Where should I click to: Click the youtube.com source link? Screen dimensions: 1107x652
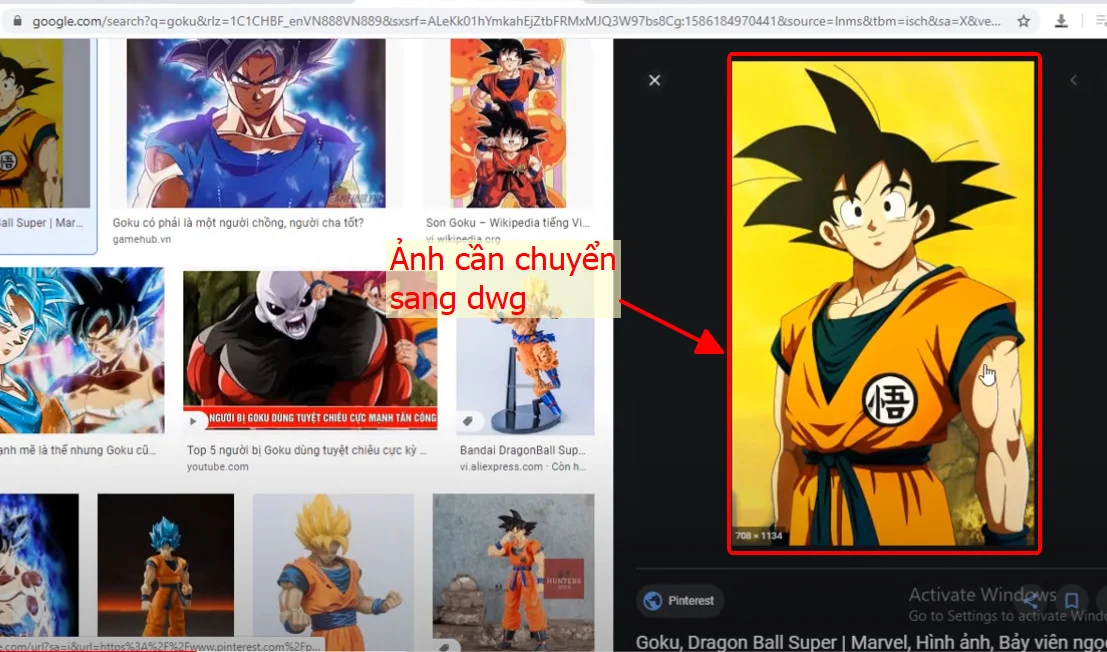coord(217,466)
